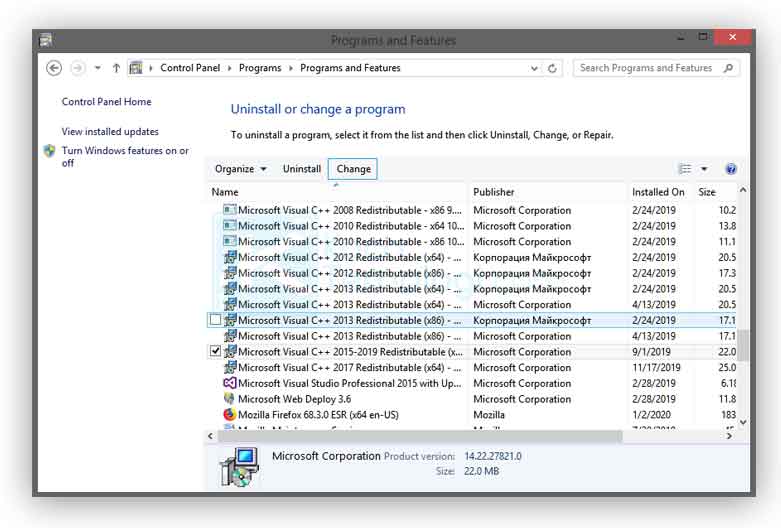Click the Forward navigation arrow
781x528 pixels.
(x=78, y=68)
